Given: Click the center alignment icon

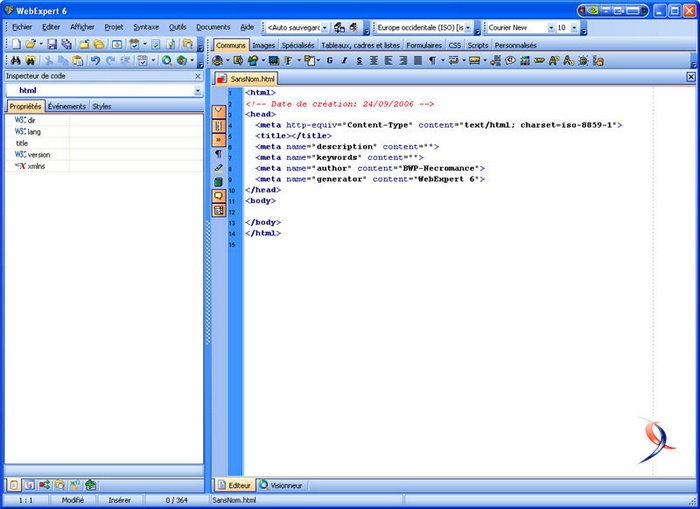Looking at the screenshot, I should (374, 60).
